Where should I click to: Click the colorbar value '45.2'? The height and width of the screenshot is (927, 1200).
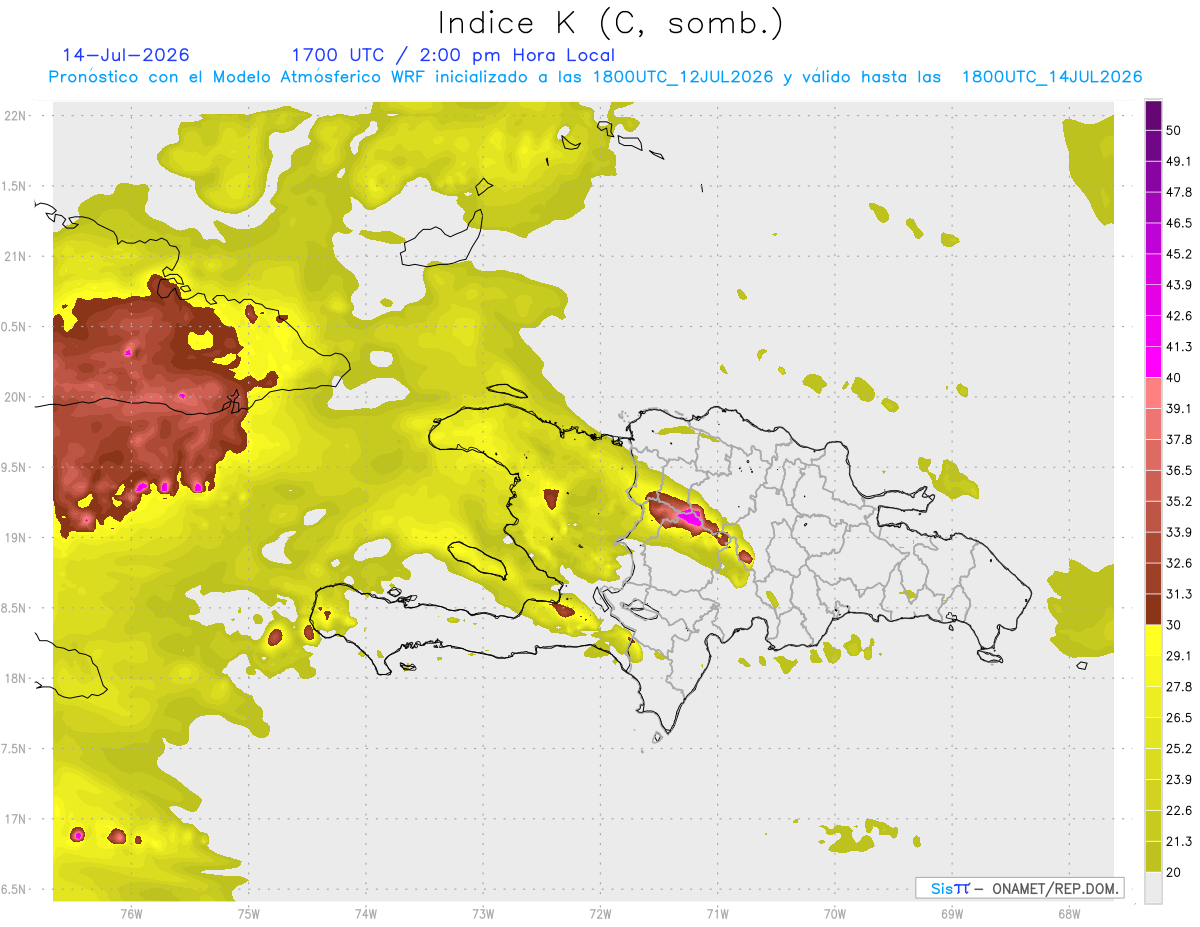click(x=1179, y=254)
